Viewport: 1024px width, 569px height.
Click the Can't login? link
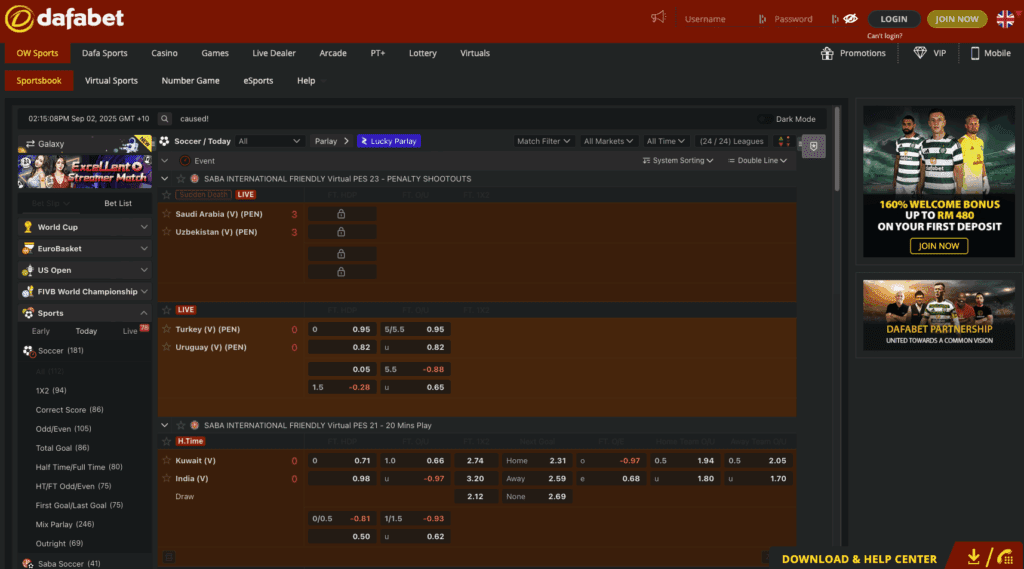pyautogui.click(x=885, y=36)
